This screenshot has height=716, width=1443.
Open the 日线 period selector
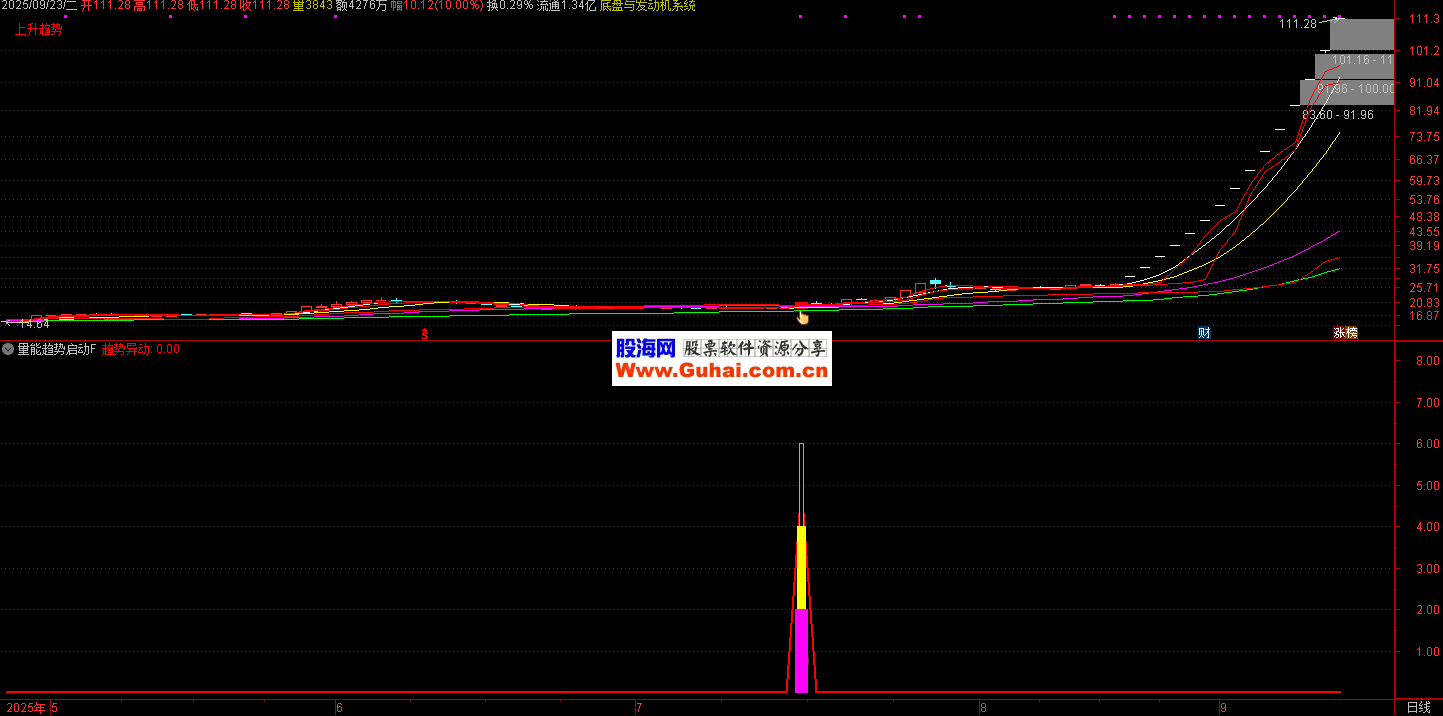pos(1418,707)
